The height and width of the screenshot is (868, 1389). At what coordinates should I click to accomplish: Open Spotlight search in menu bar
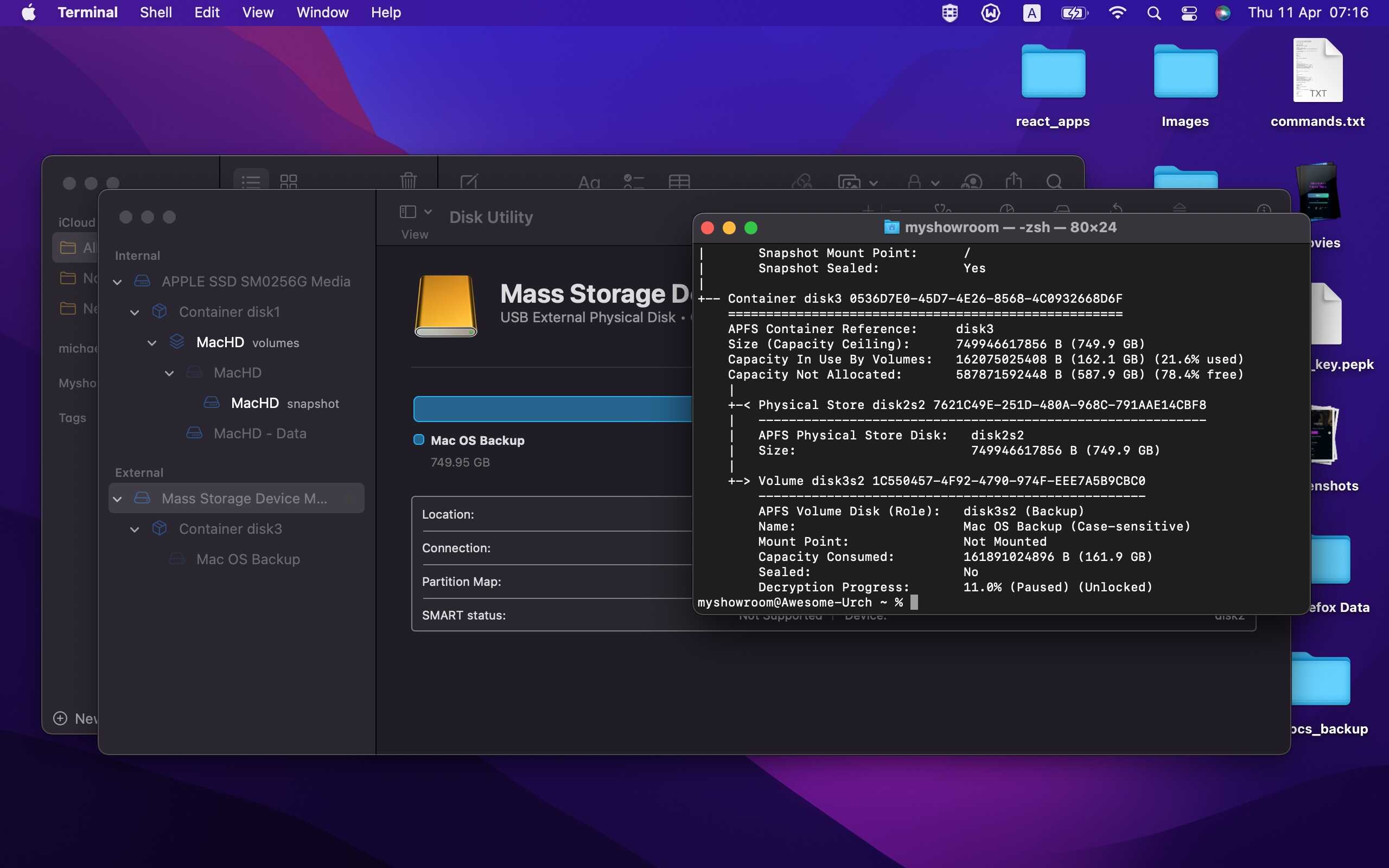(x=1154, y=12)
